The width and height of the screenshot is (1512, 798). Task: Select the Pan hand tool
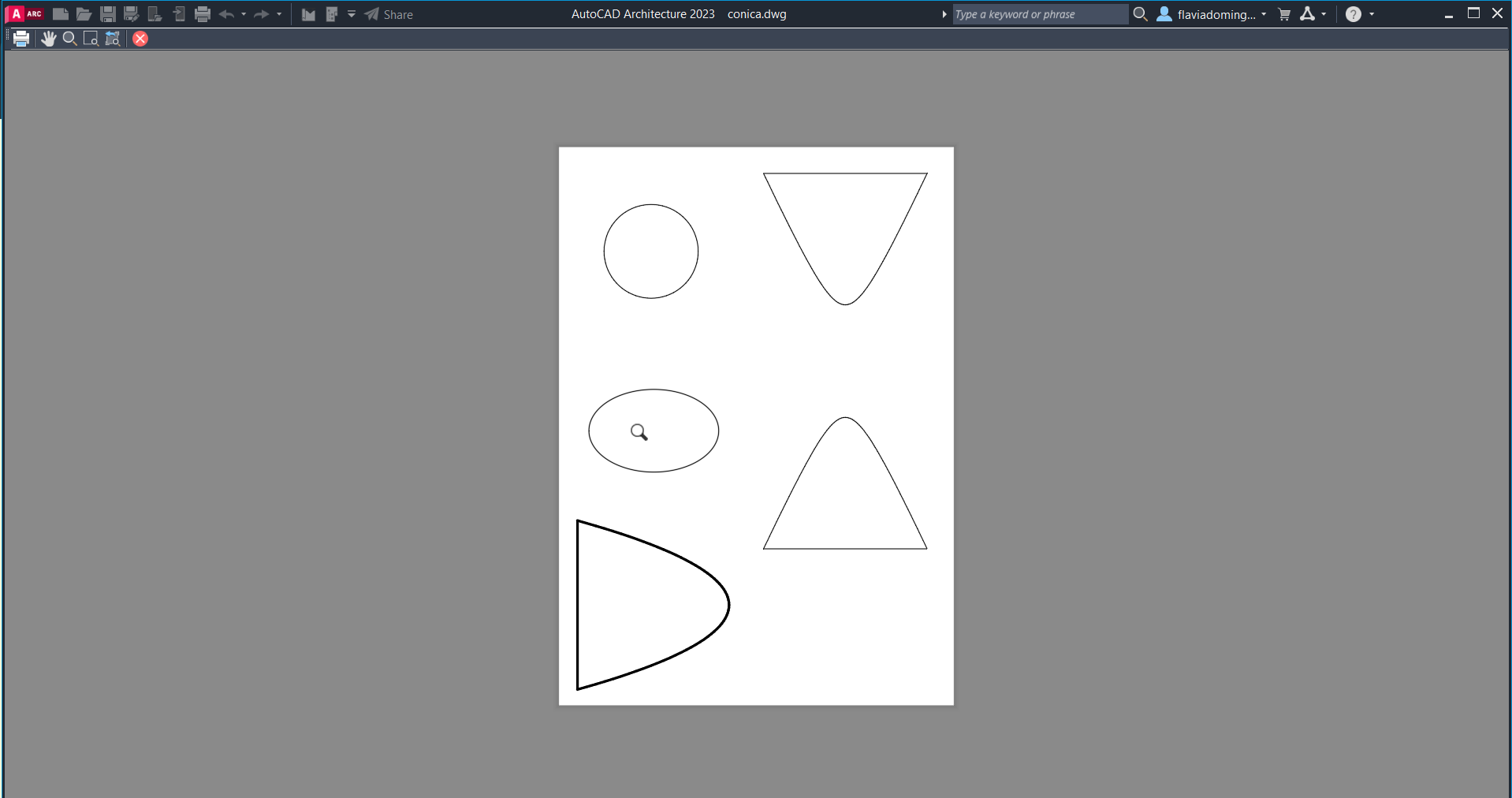(x=48, y=39)
